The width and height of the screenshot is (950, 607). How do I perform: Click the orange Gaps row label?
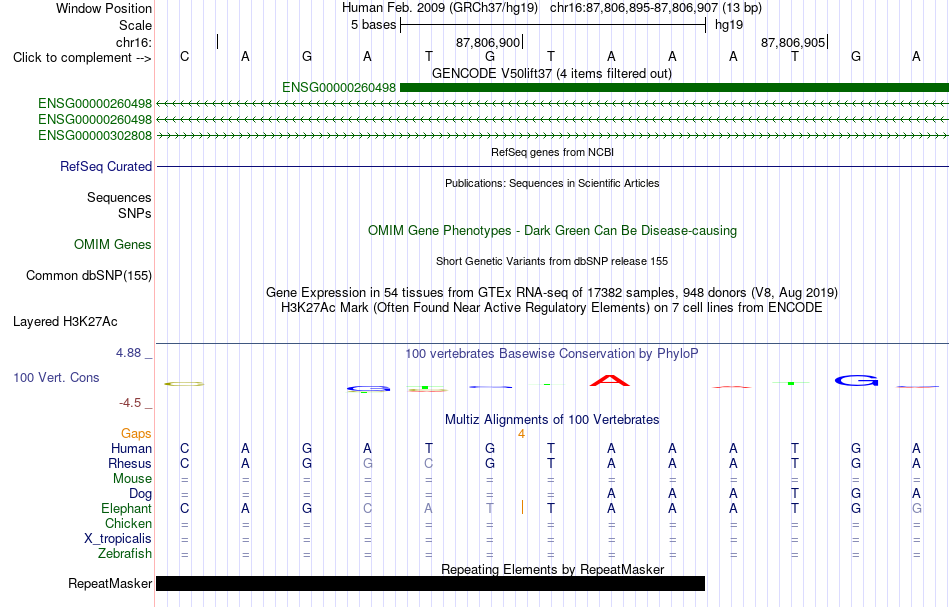pos(136,434)
